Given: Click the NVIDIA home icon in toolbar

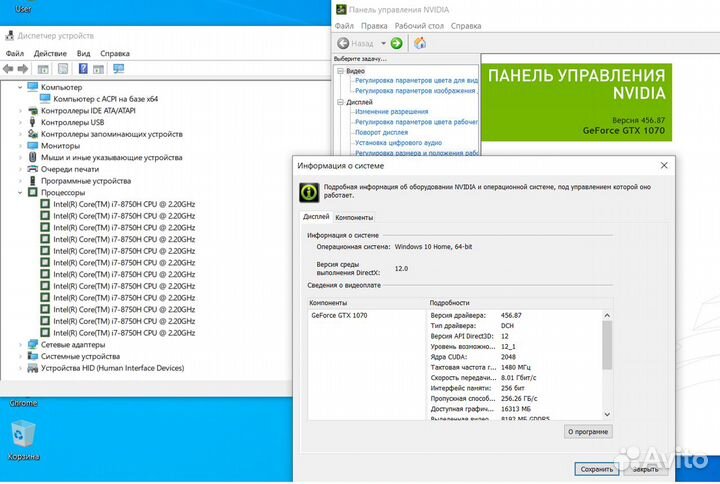Looking at the screenshot, I should (x=420, y=43).
